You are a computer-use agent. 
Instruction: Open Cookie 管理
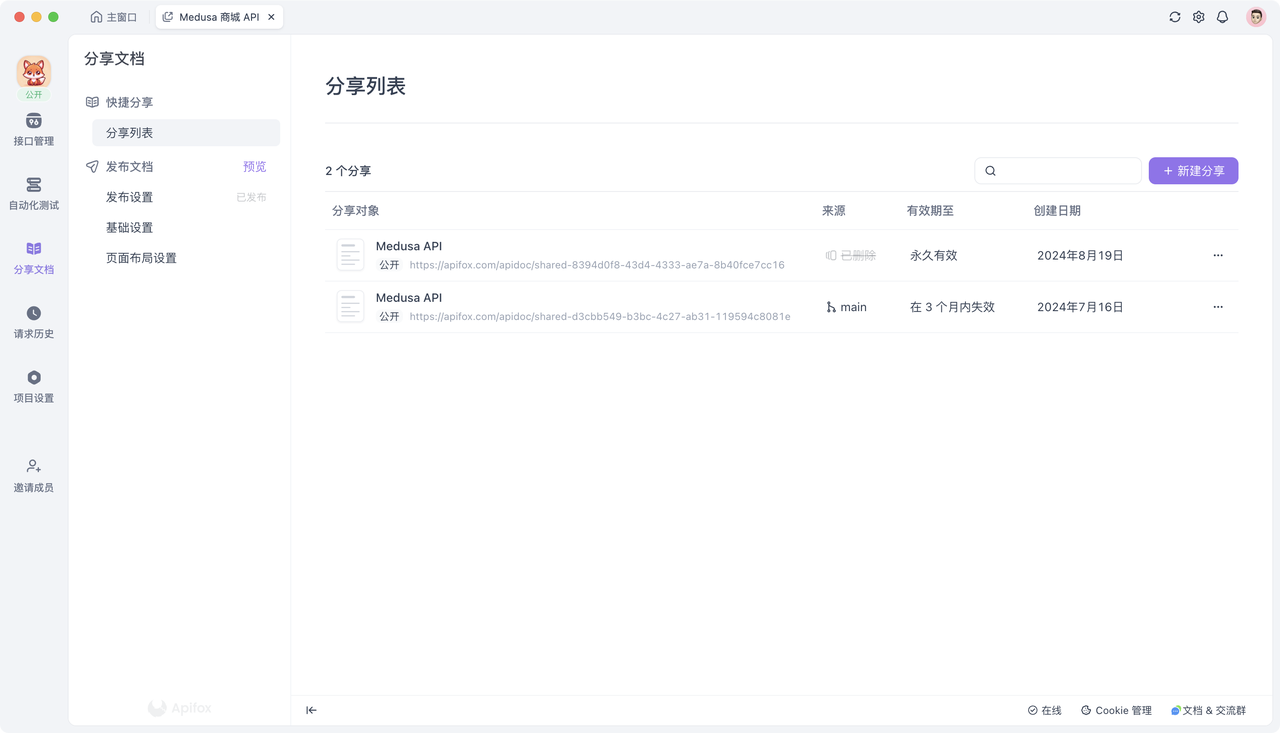1116,710
